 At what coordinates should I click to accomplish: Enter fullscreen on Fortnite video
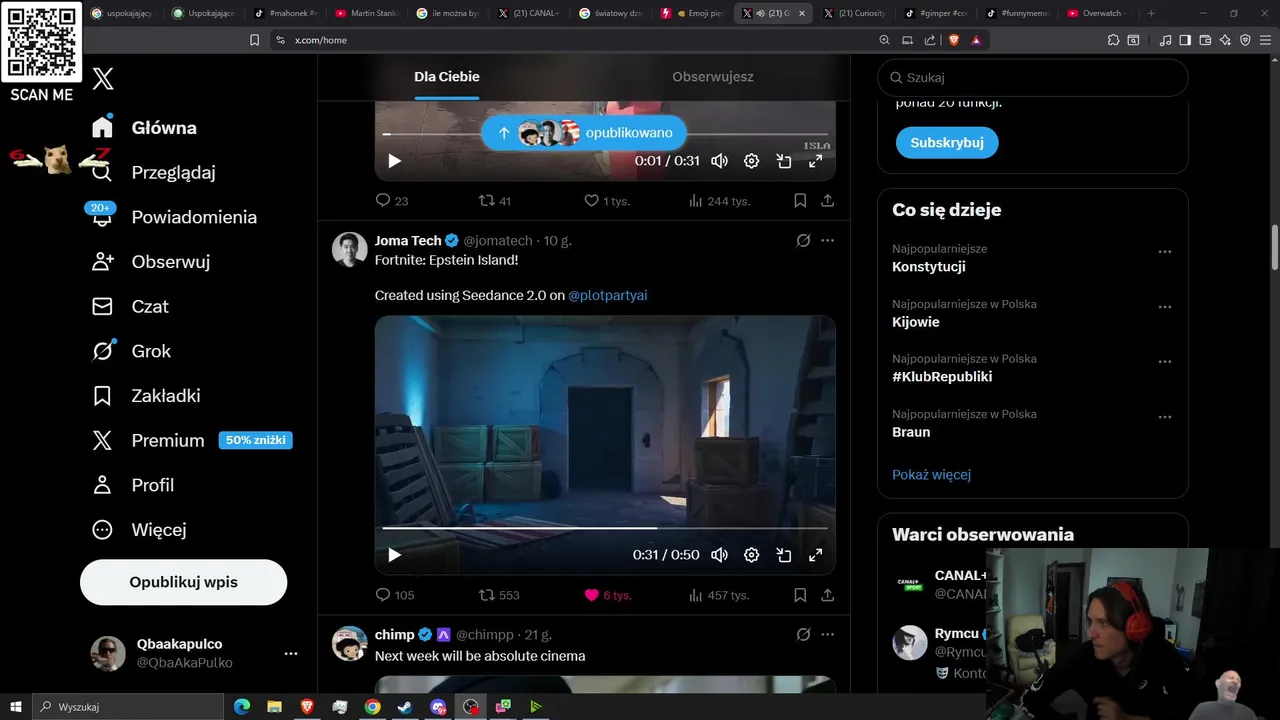816,555
